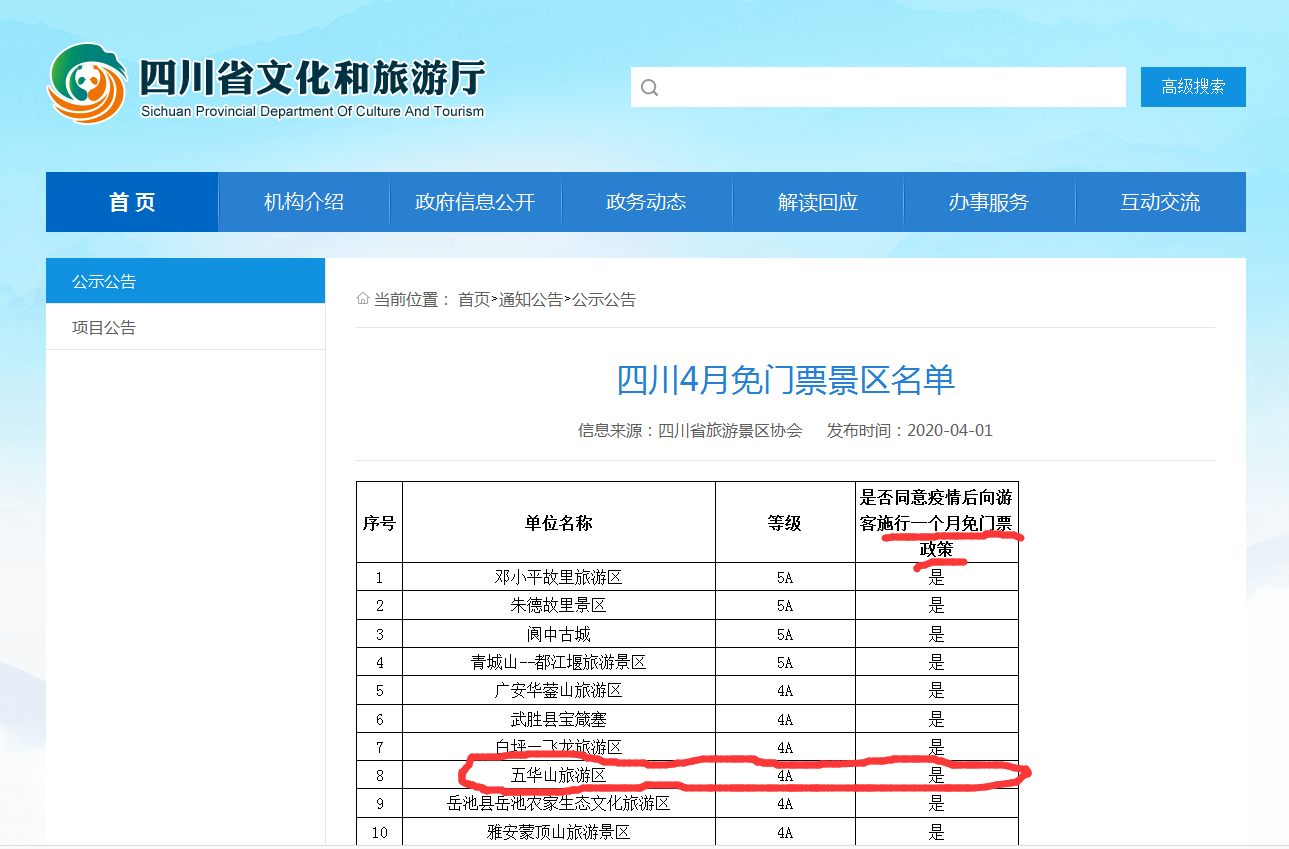Click the 通知公告 breadcrumb link
Viewport: 1289px width, 849px height.
(x=531, y=300)
